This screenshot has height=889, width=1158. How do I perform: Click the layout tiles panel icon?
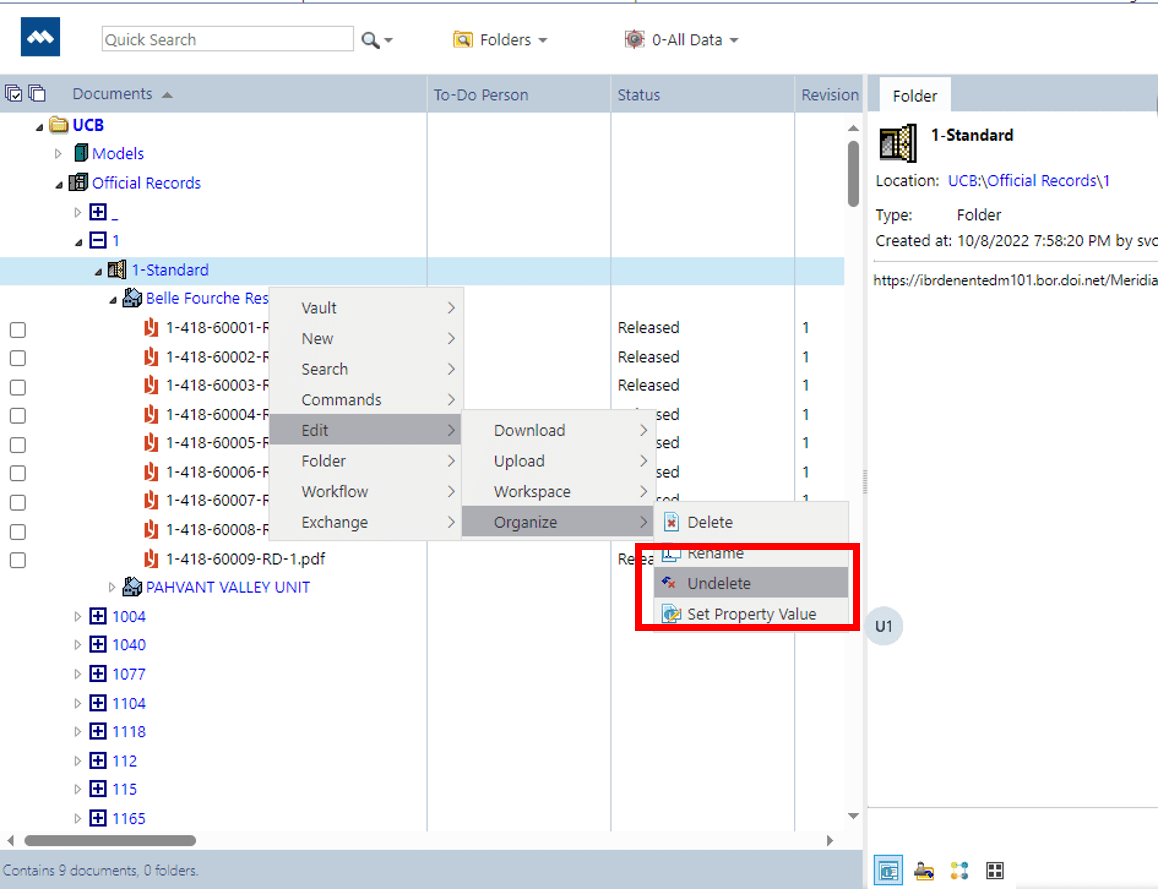[x=994, y=870]
